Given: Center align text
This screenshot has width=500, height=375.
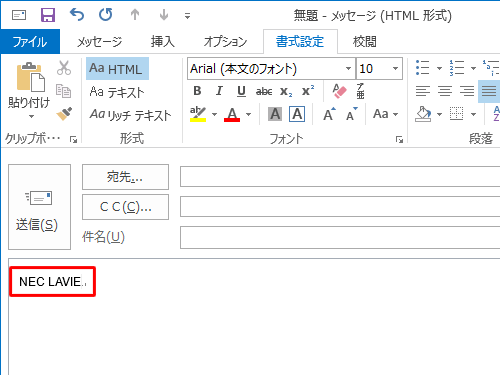Looking at the screenshot, I should 445,91.
